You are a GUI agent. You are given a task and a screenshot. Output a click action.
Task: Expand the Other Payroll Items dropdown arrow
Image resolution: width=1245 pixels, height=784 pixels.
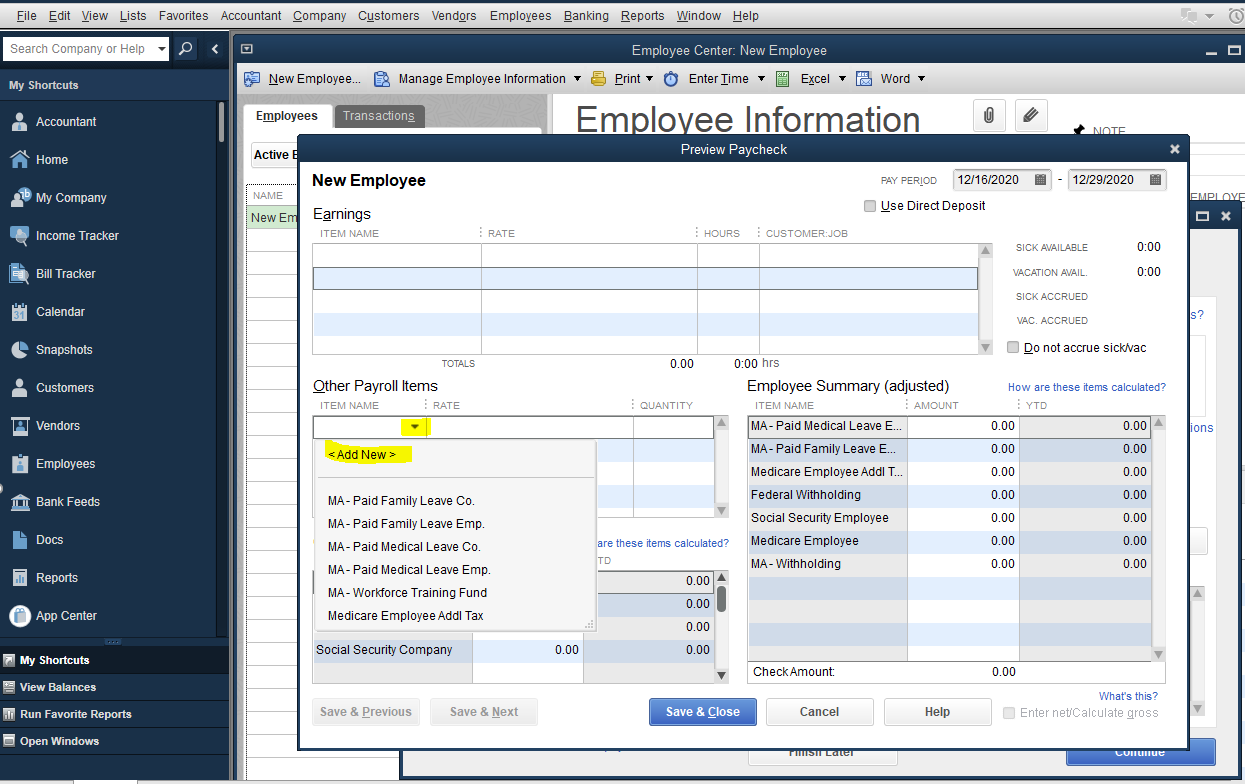point(415,427)
